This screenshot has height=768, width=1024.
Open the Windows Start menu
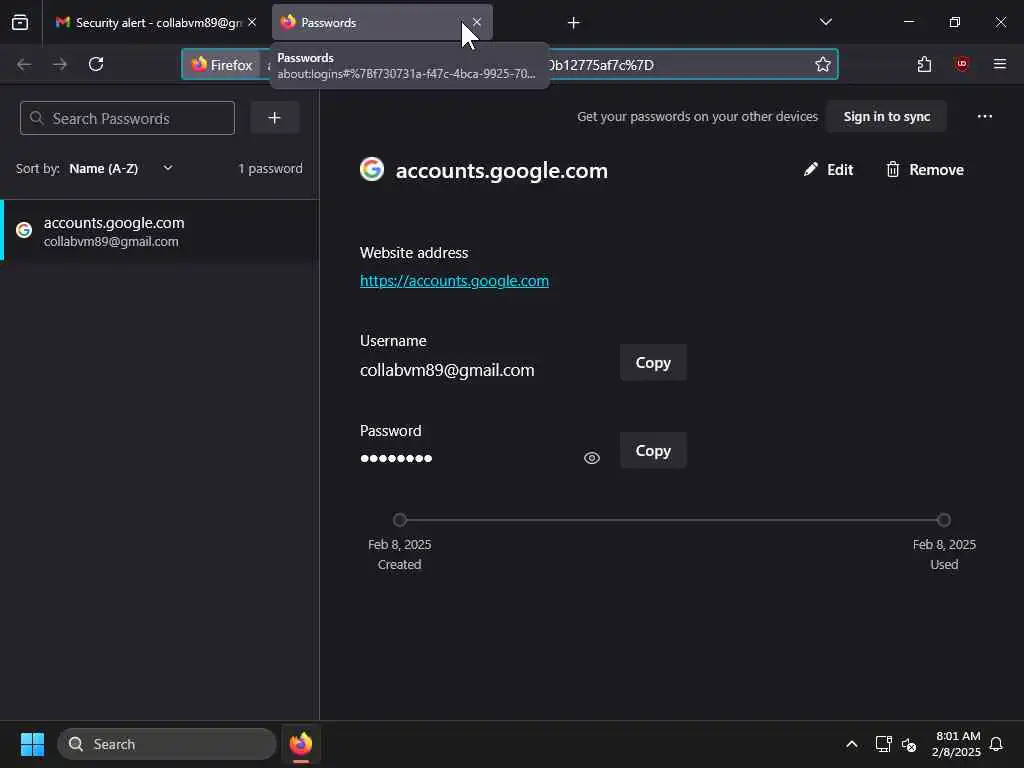tap(32, 744)
